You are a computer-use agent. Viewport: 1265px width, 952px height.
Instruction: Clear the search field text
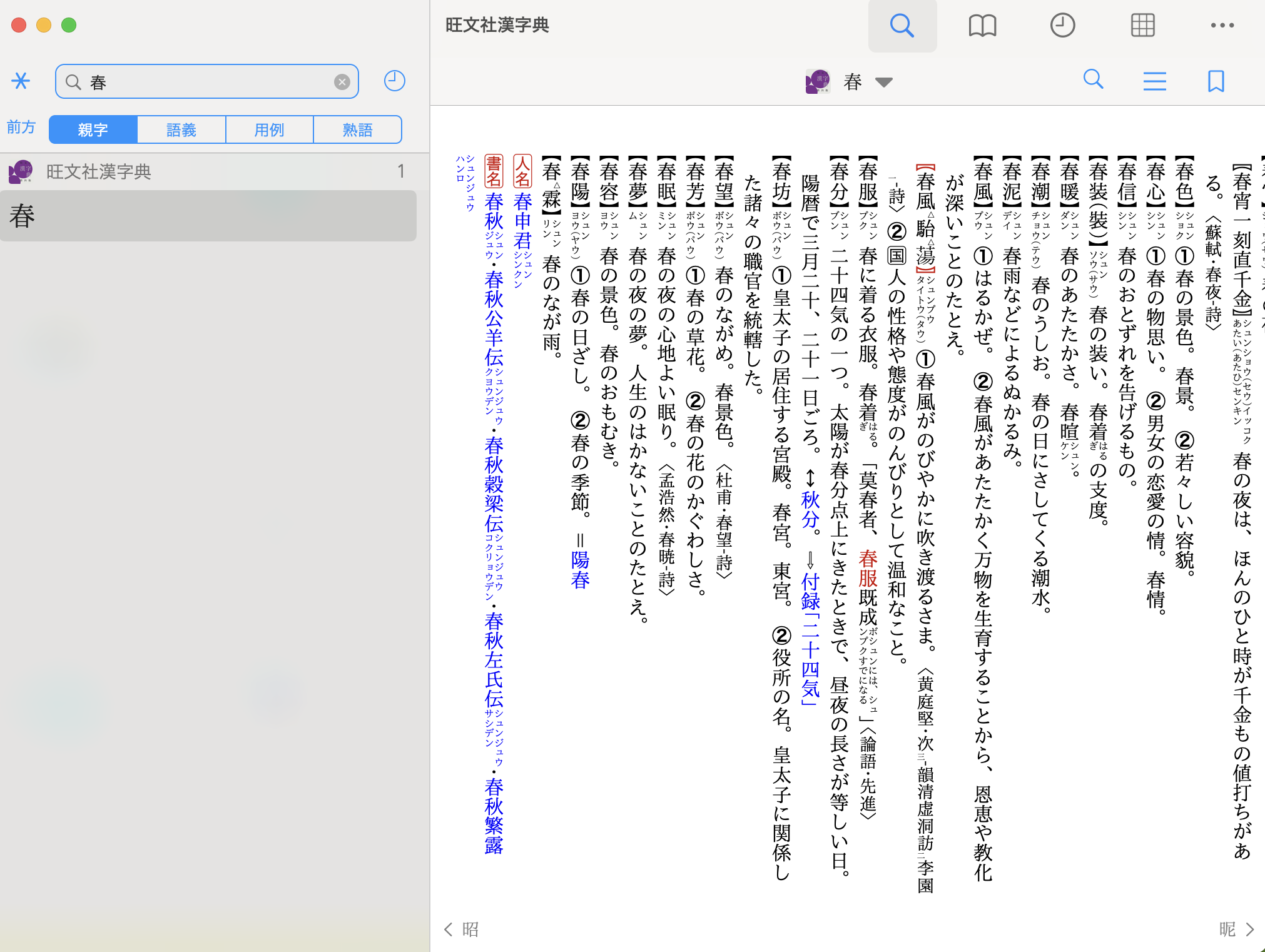tap(342, 82)
